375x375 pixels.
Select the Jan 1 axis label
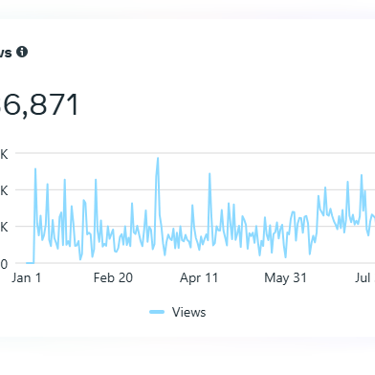pos(26,278)
